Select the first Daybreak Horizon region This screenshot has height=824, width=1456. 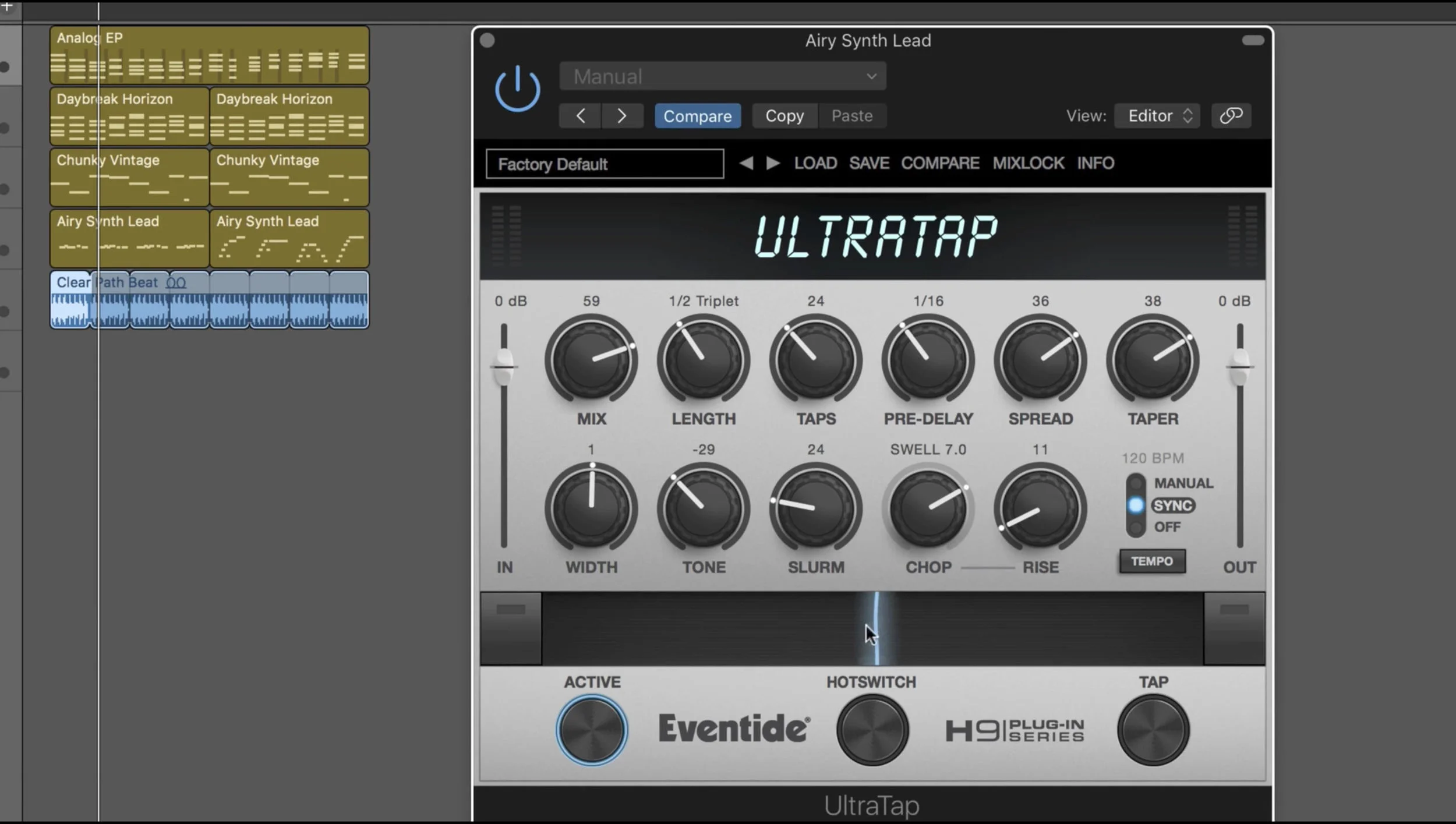click(129, 116)
